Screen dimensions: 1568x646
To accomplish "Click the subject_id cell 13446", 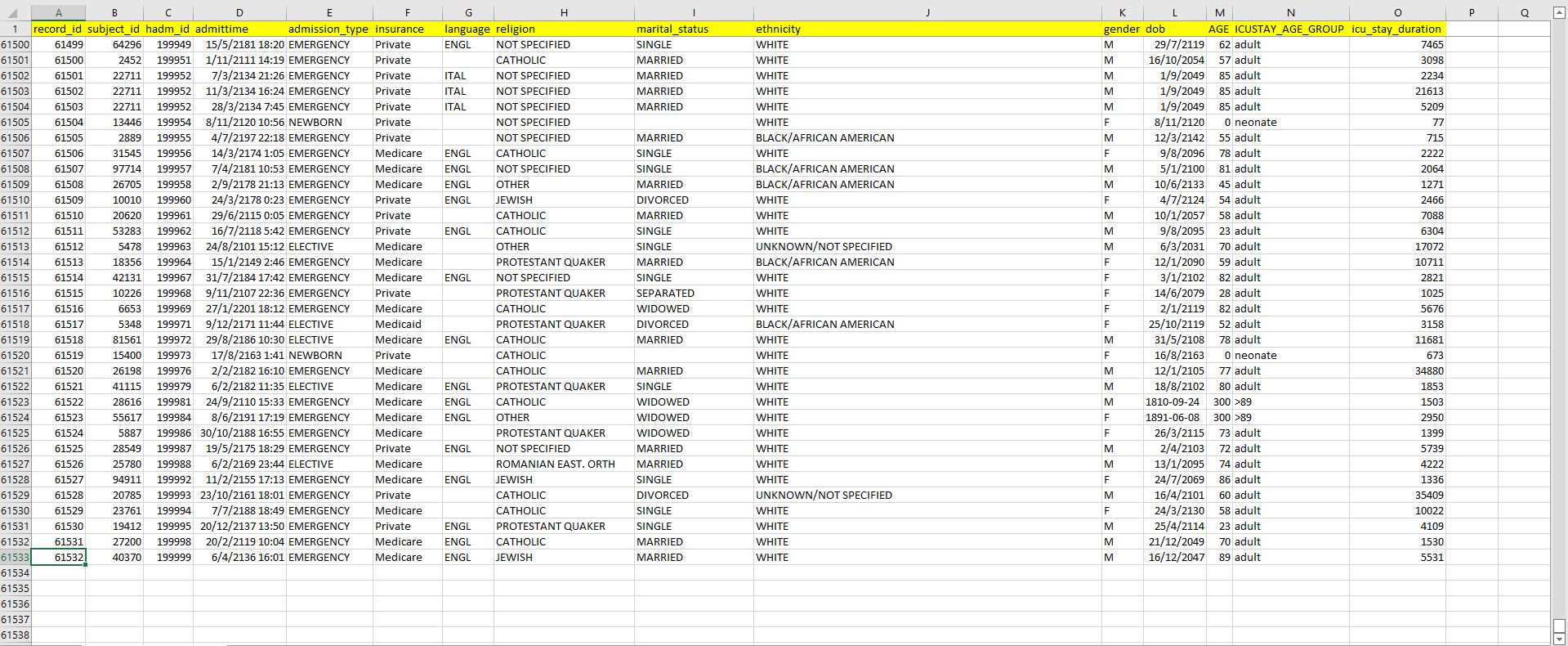I will pos(114,122).
